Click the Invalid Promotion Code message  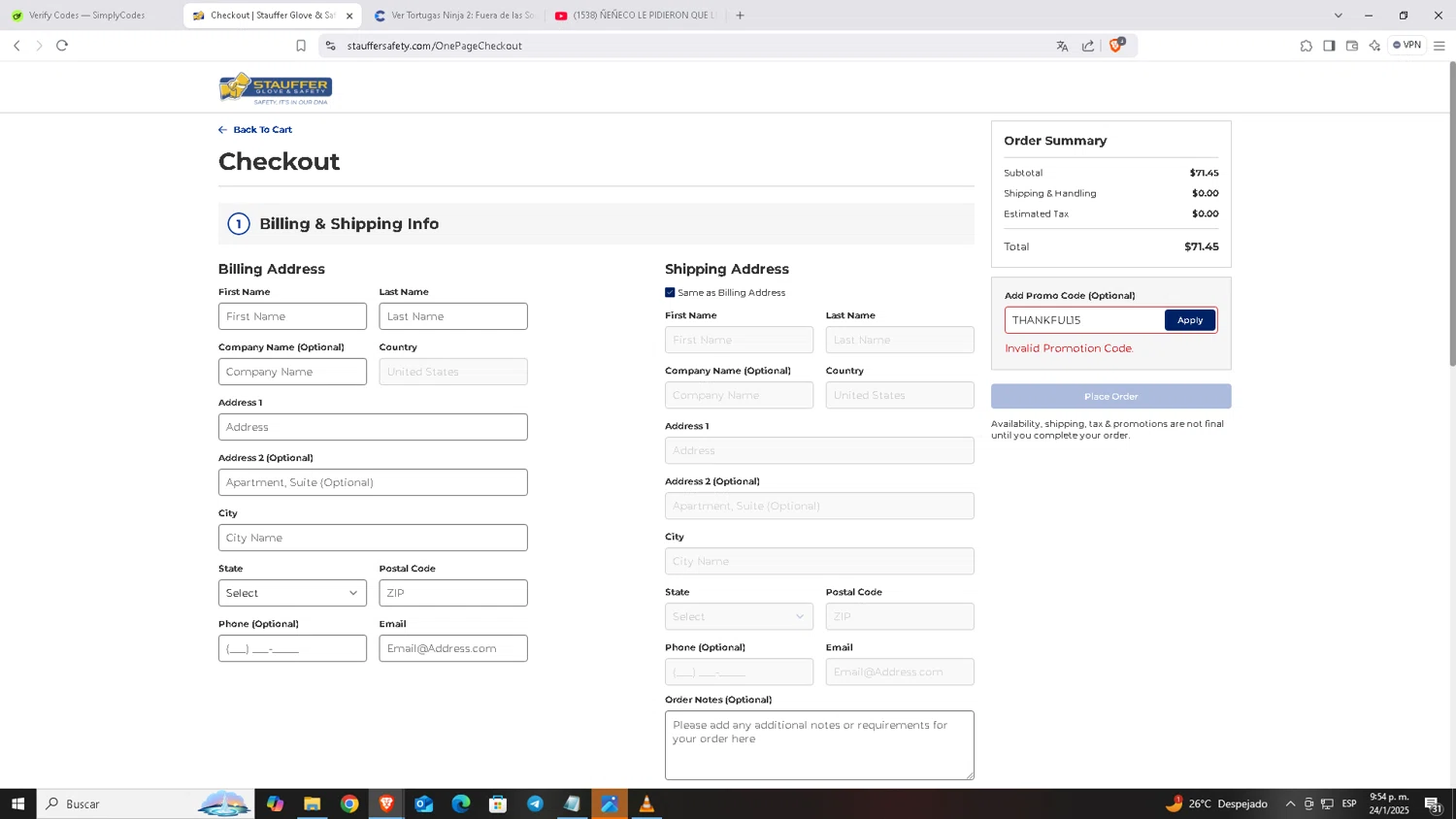(x=1069, y=348)
